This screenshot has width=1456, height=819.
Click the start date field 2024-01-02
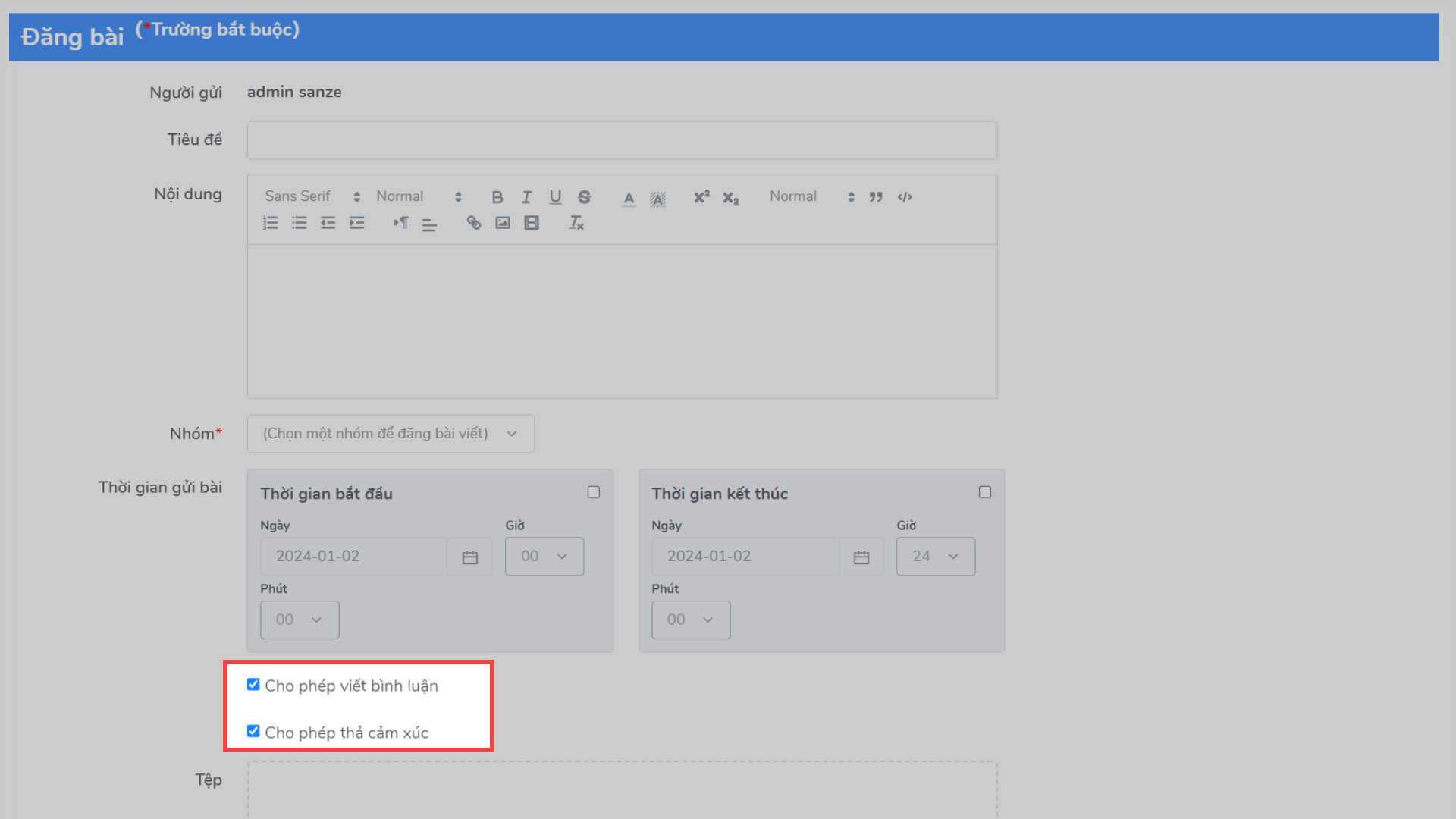[354, 557]
